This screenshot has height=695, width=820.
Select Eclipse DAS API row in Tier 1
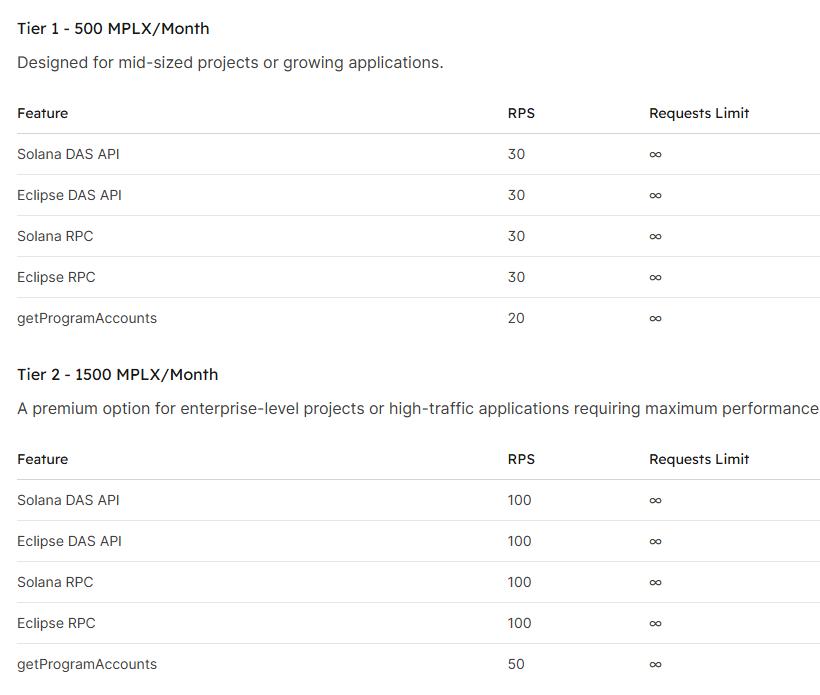[x=418, y=195]
